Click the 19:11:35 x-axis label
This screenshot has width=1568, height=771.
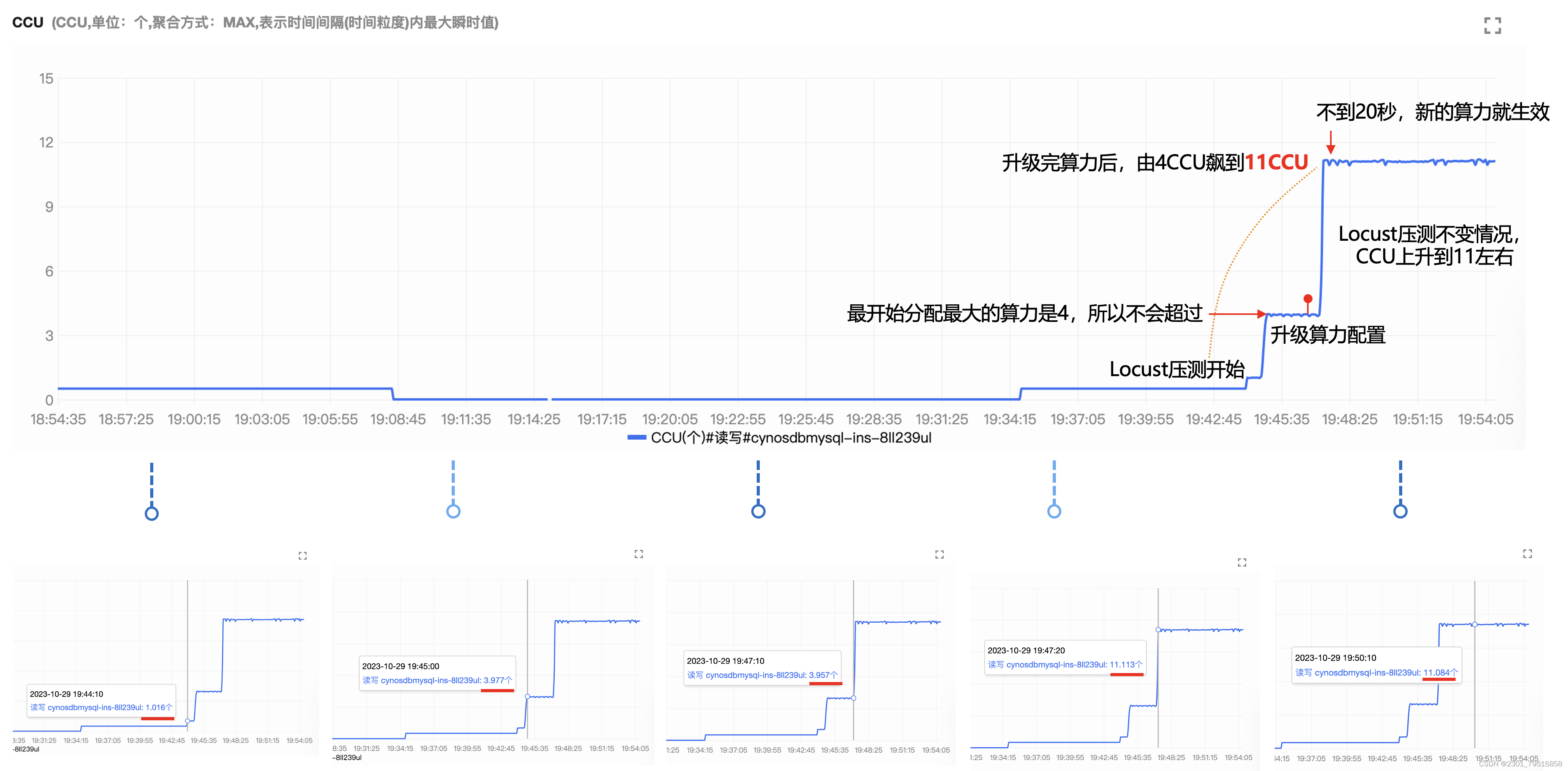click(466, 419)
